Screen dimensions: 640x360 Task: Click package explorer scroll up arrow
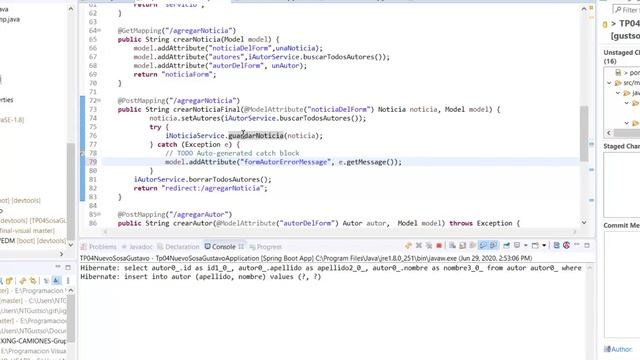point(71,9)
